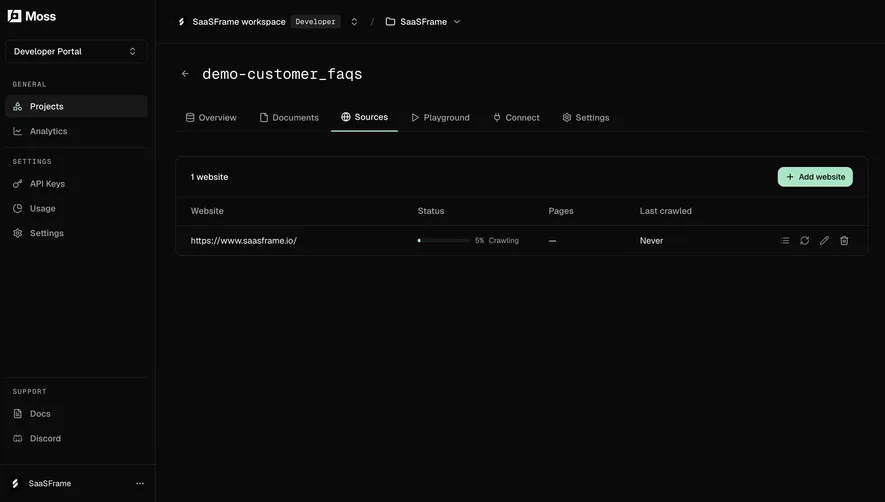Open API Keys in the sidebar
Screen dimensions: 885x502
tap(76, 184)
